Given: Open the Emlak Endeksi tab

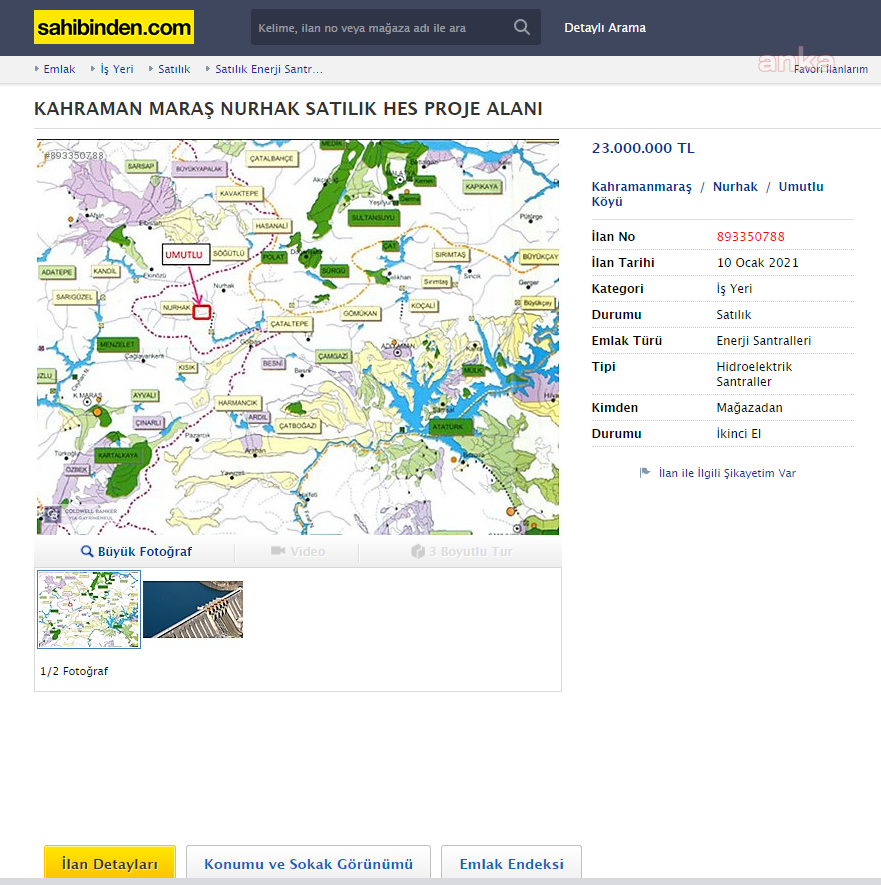Looking at the screenshot, I should tap(511, 864).
